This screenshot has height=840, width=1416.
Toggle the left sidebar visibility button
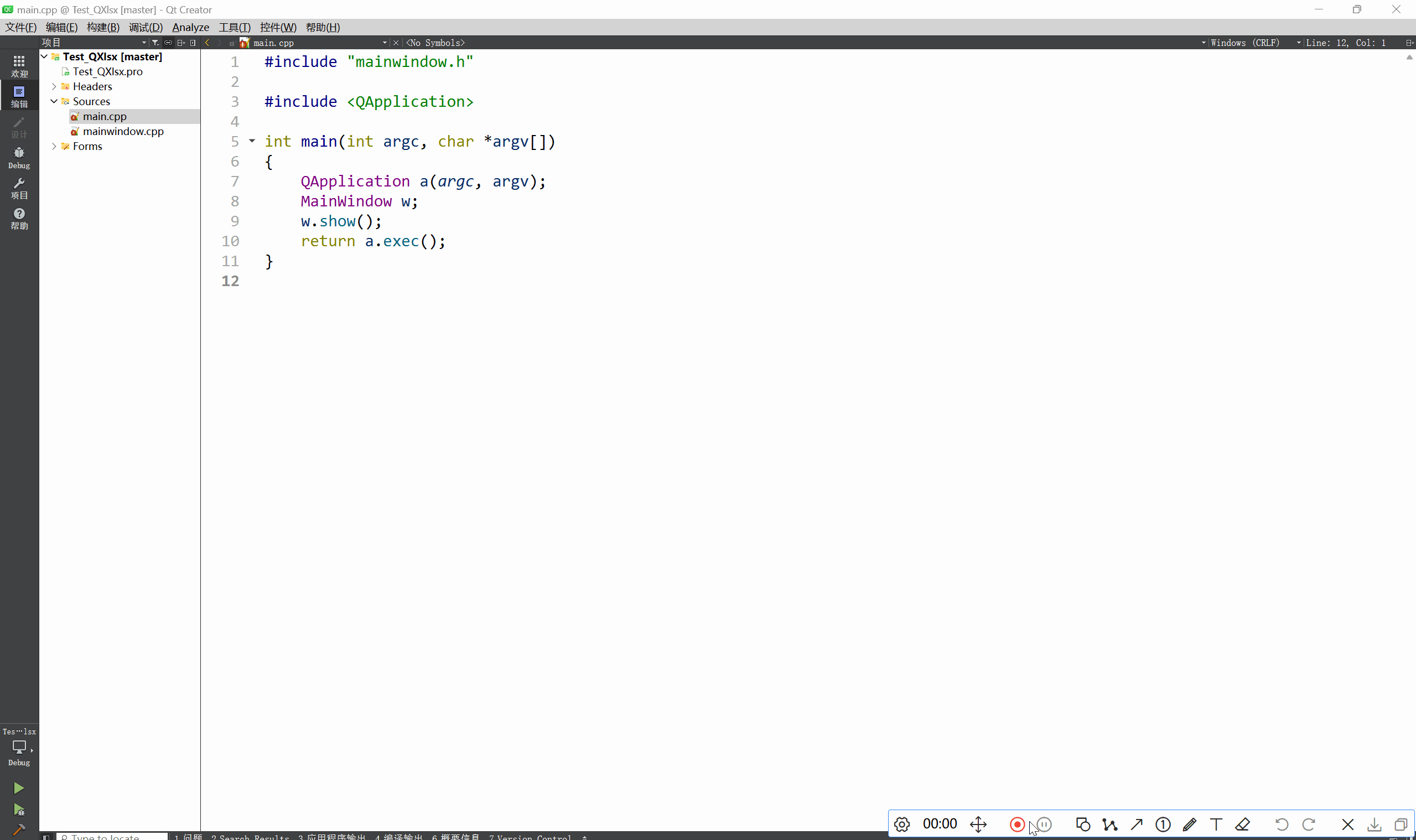(x=46, y=837)
